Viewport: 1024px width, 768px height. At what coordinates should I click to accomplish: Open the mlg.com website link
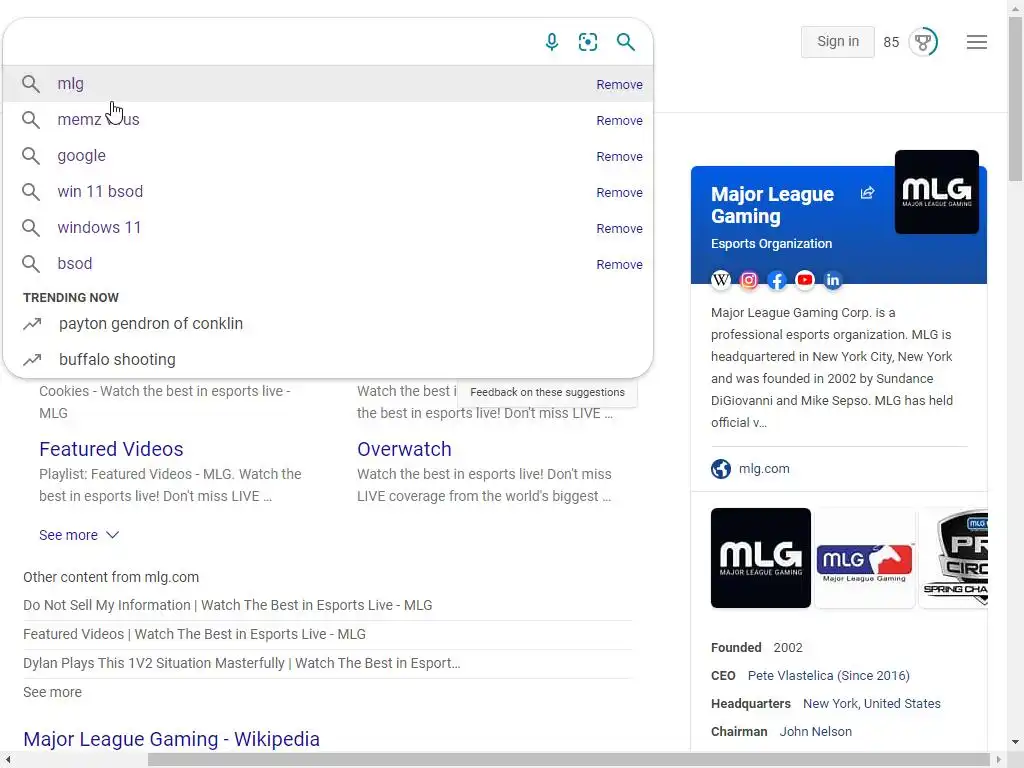(x=764, y=469)
